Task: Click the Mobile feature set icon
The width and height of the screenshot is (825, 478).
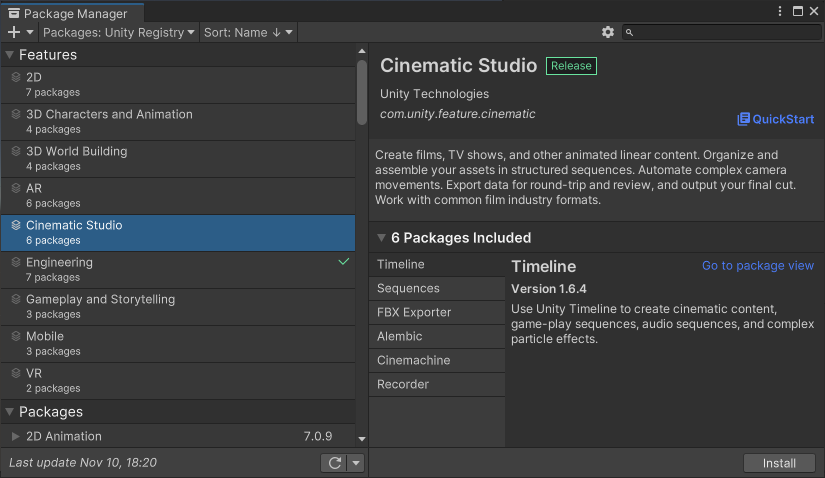Action: (x=16, y=336)
